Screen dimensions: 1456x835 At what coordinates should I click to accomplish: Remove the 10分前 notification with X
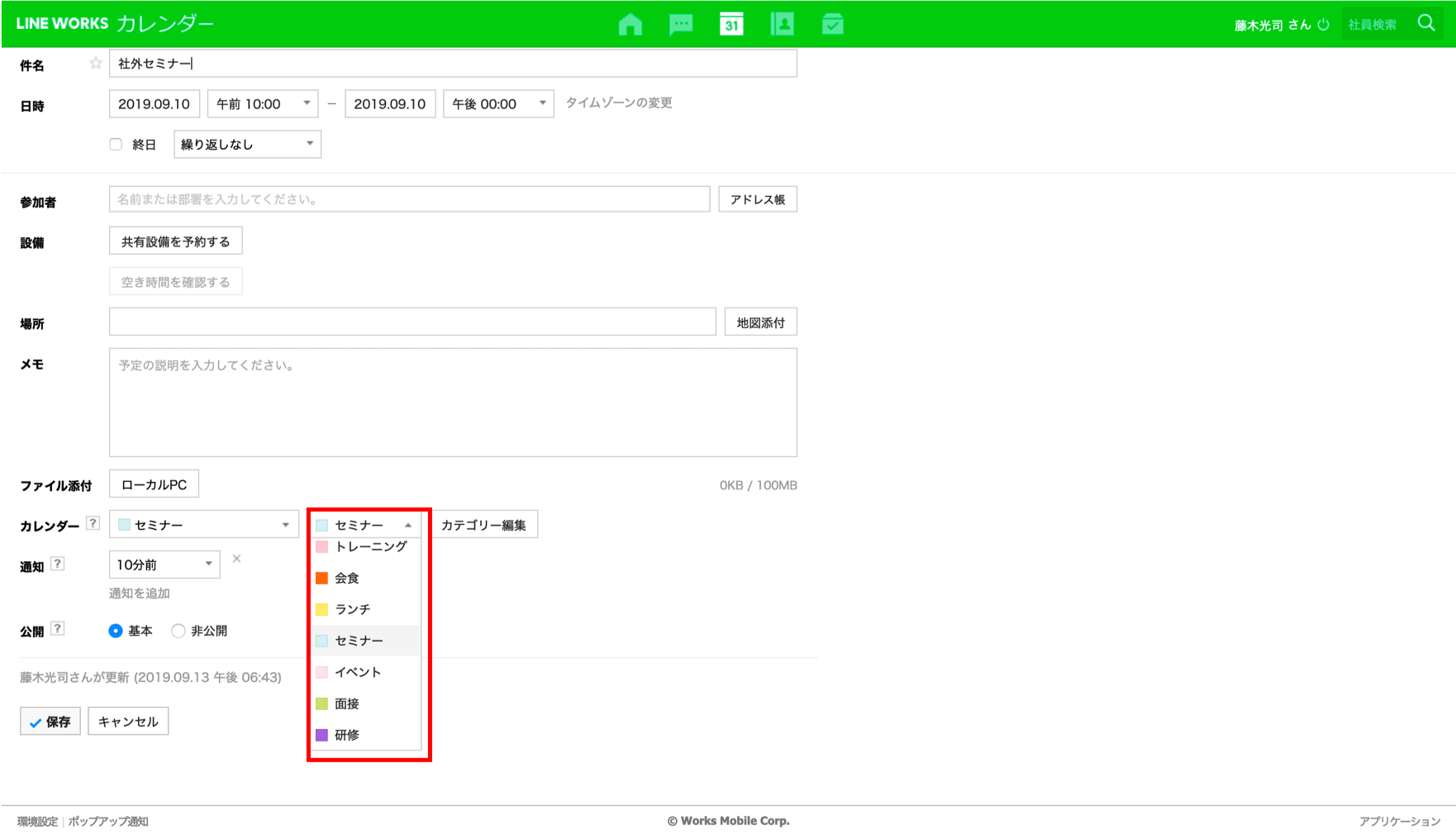[236, 559]
